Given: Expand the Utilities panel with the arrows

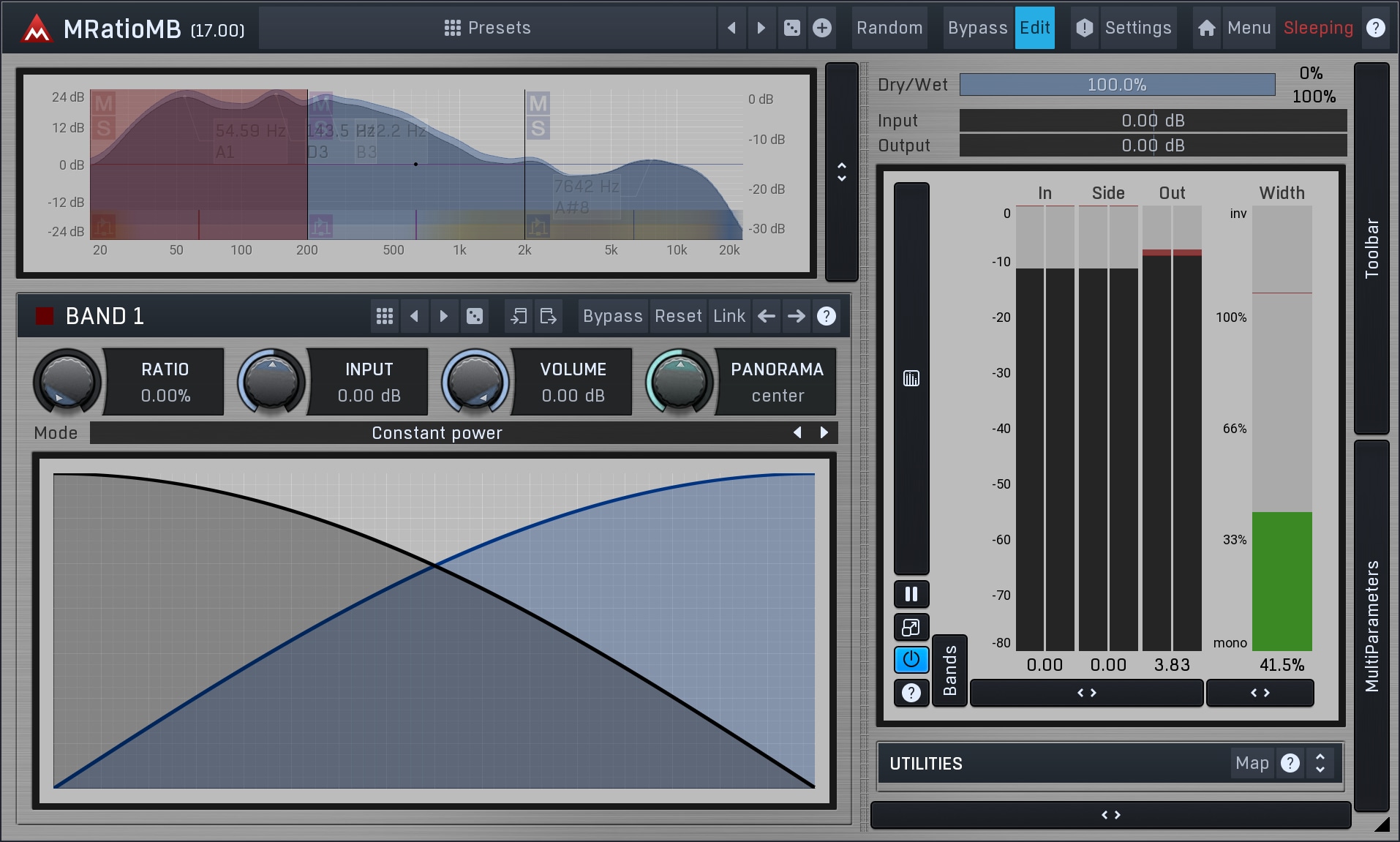Looking at the screenshot, I should pos(1320,763).
